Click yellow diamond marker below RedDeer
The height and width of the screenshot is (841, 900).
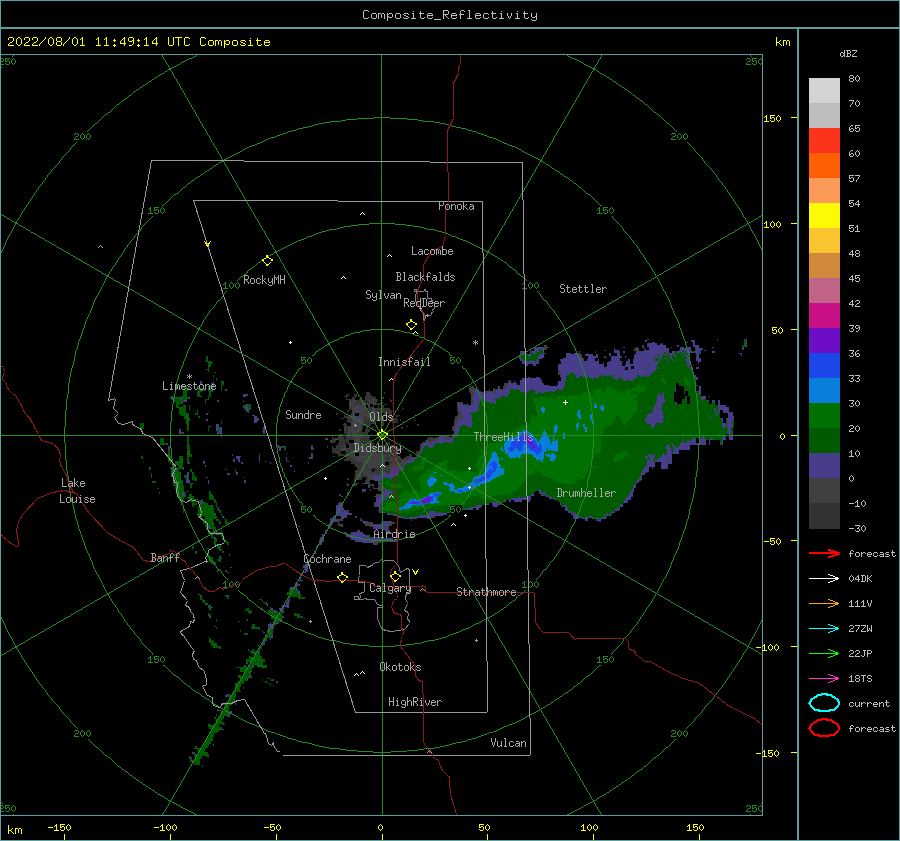(412, 325)
